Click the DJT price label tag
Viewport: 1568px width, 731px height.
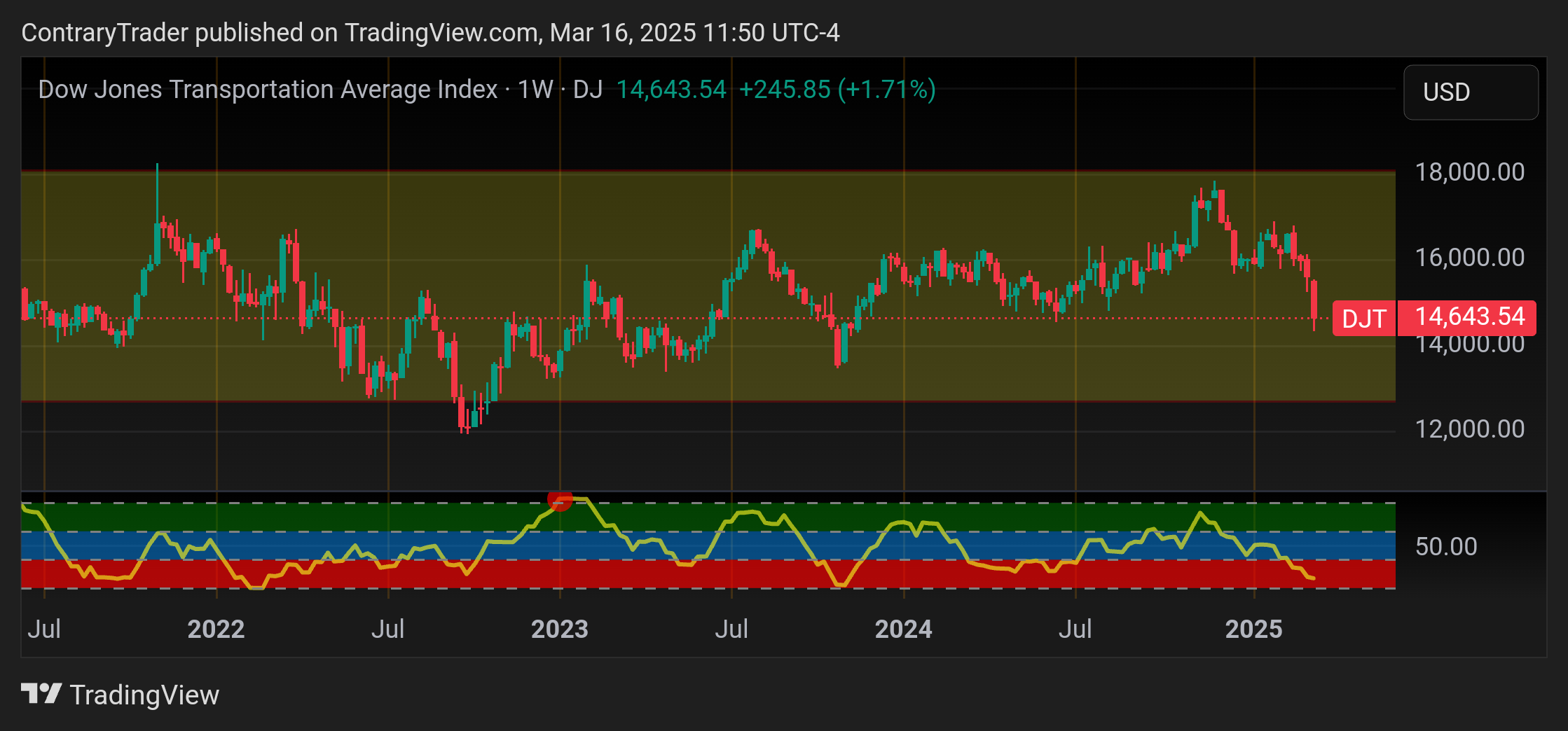point(1363,319)
